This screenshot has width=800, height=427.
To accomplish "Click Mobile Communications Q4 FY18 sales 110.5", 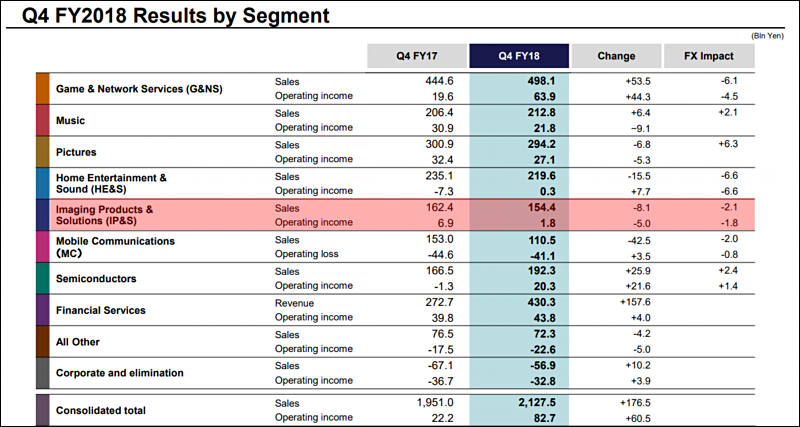I will pos(540,239).
